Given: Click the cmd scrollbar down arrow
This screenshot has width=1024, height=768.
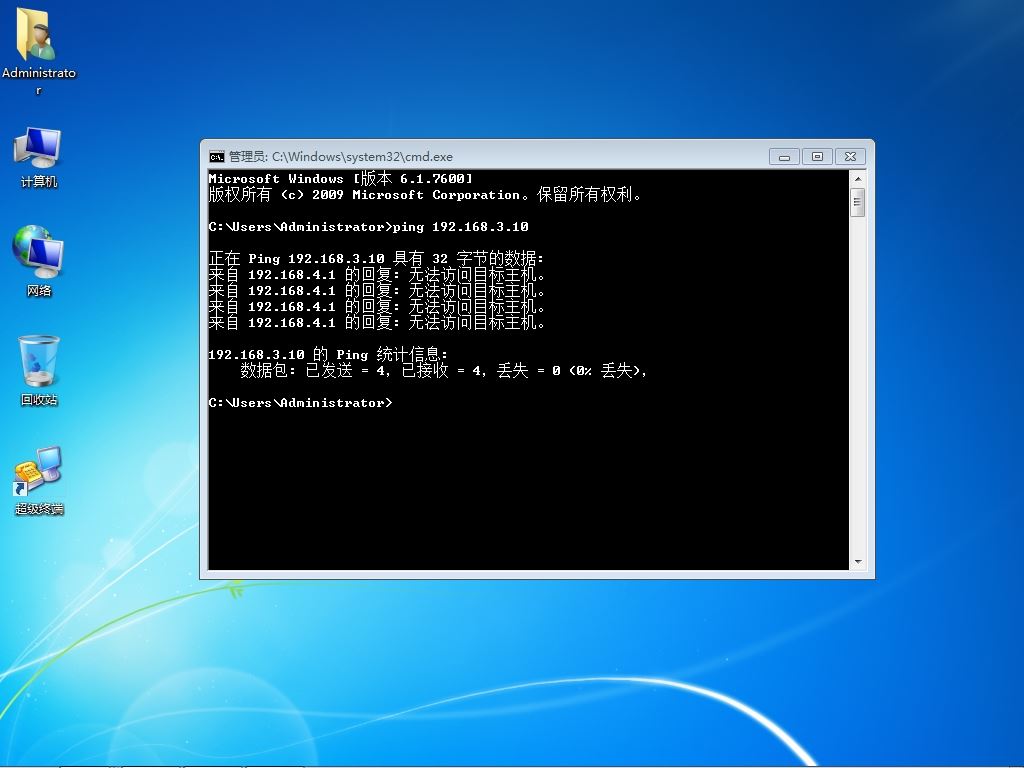Looking at the screenshot, I should point(857,562).
